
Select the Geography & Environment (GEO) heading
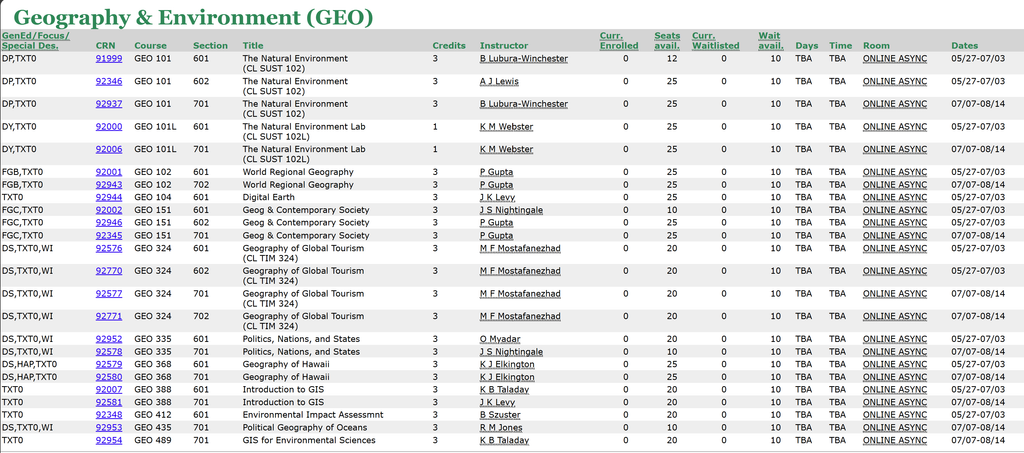(x=193, y=17)
